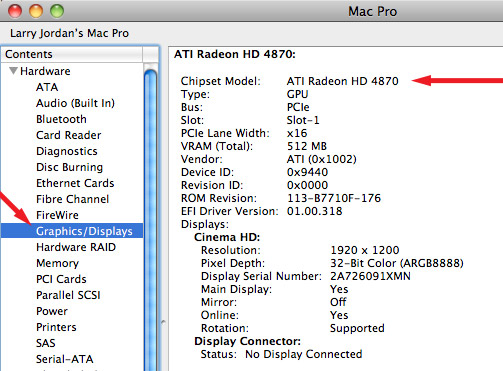This screenshot has width=503, height=371.
Task: Click the Revision ID value 0x0000
Action: [x=307, y=185]
